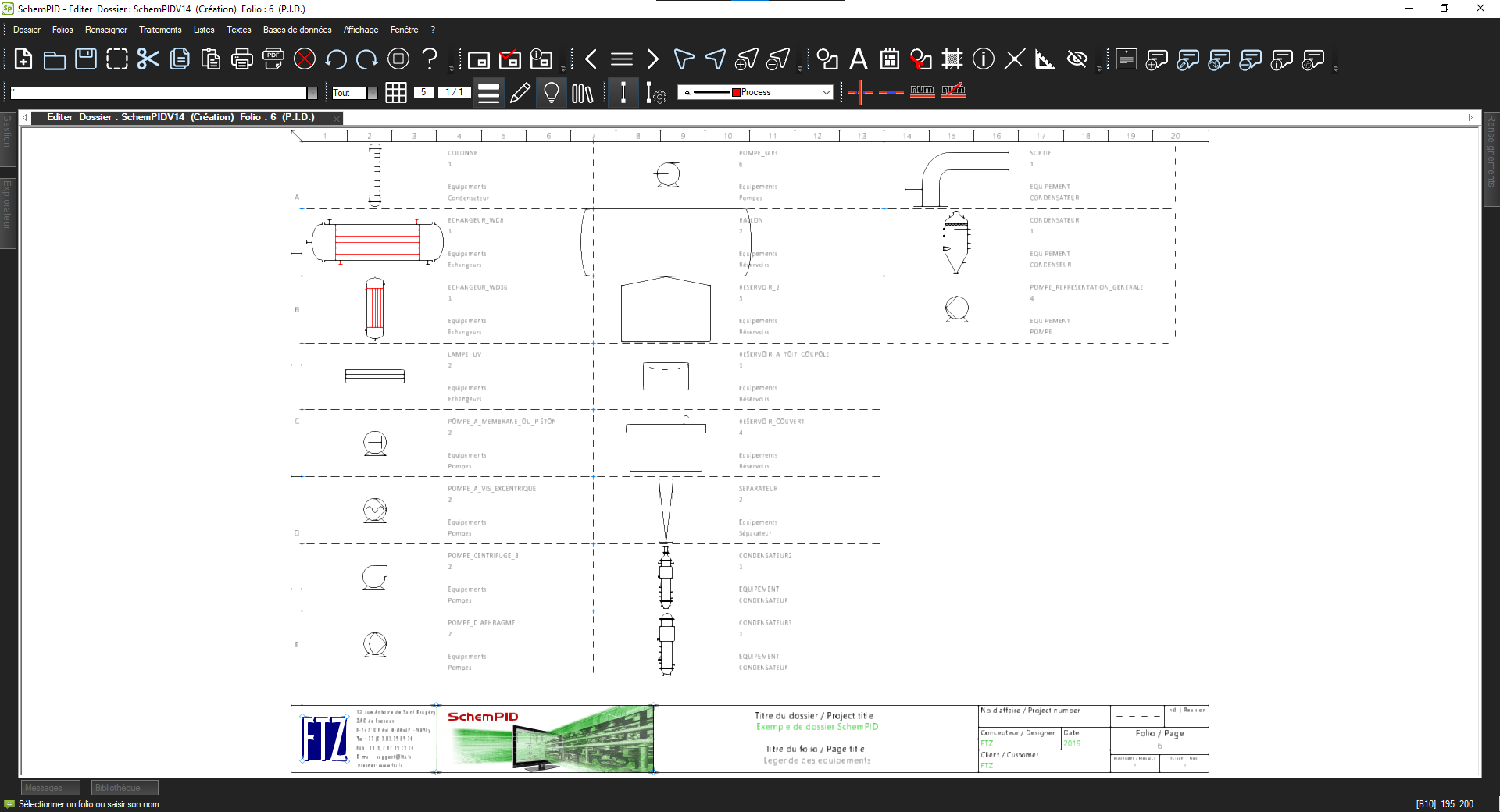Open the Bases de données menu

click(x=297, y=30)
